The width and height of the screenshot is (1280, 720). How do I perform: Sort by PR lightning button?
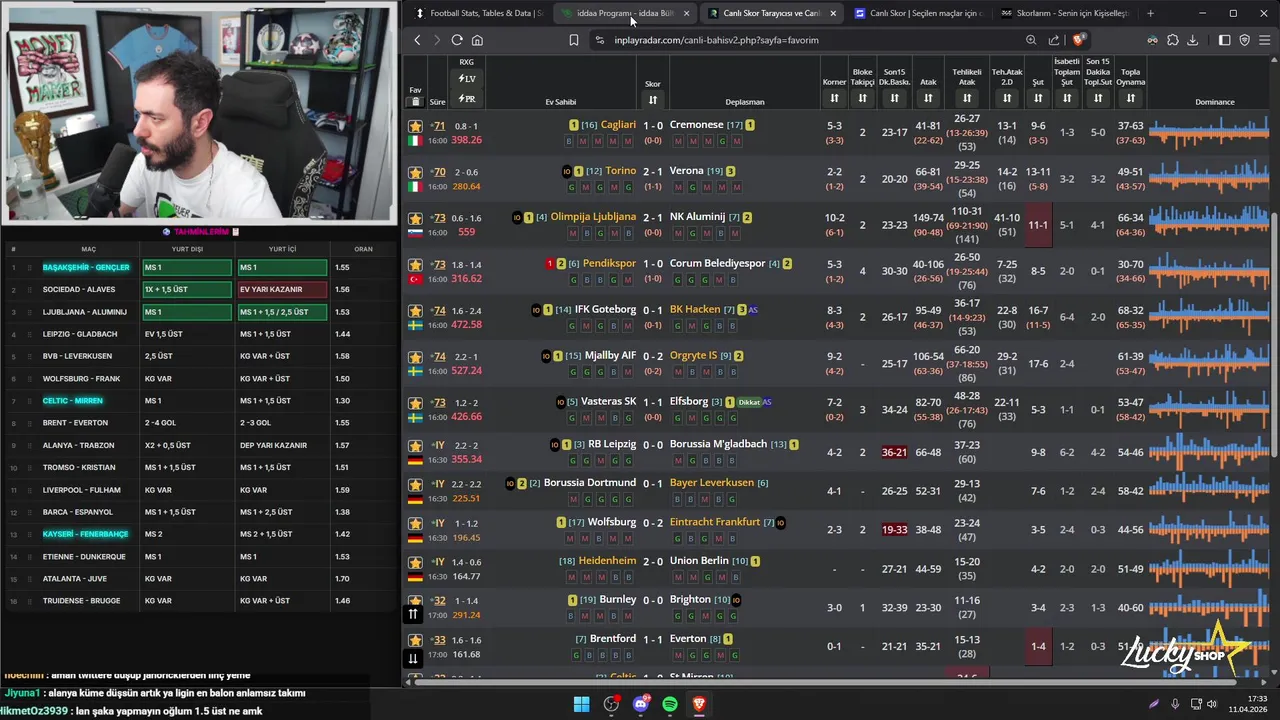[467, 99]
